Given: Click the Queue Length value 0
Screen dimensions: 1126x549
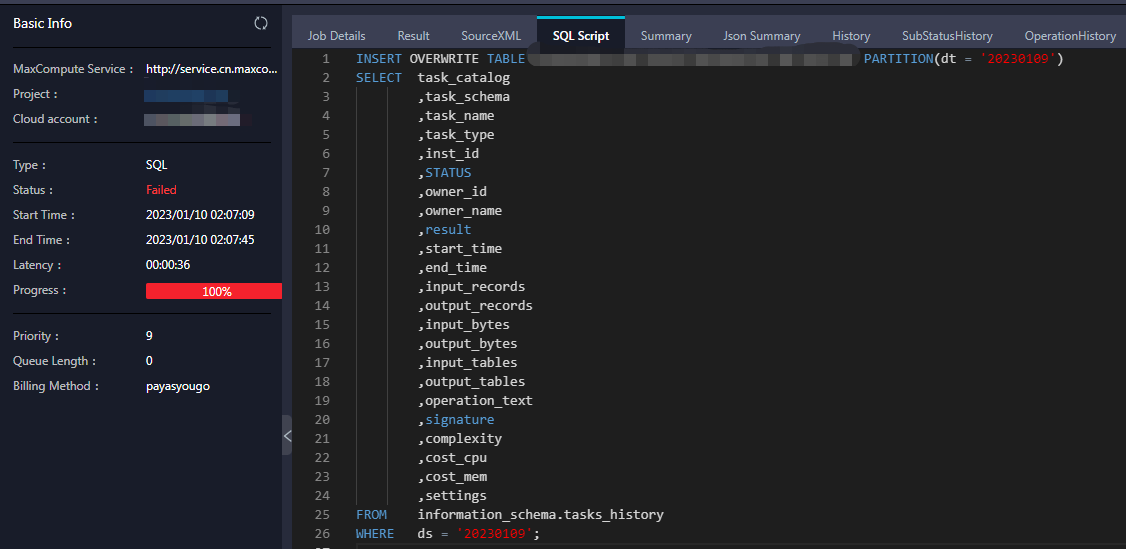Looking at the screenshot, I should point(149,361).
